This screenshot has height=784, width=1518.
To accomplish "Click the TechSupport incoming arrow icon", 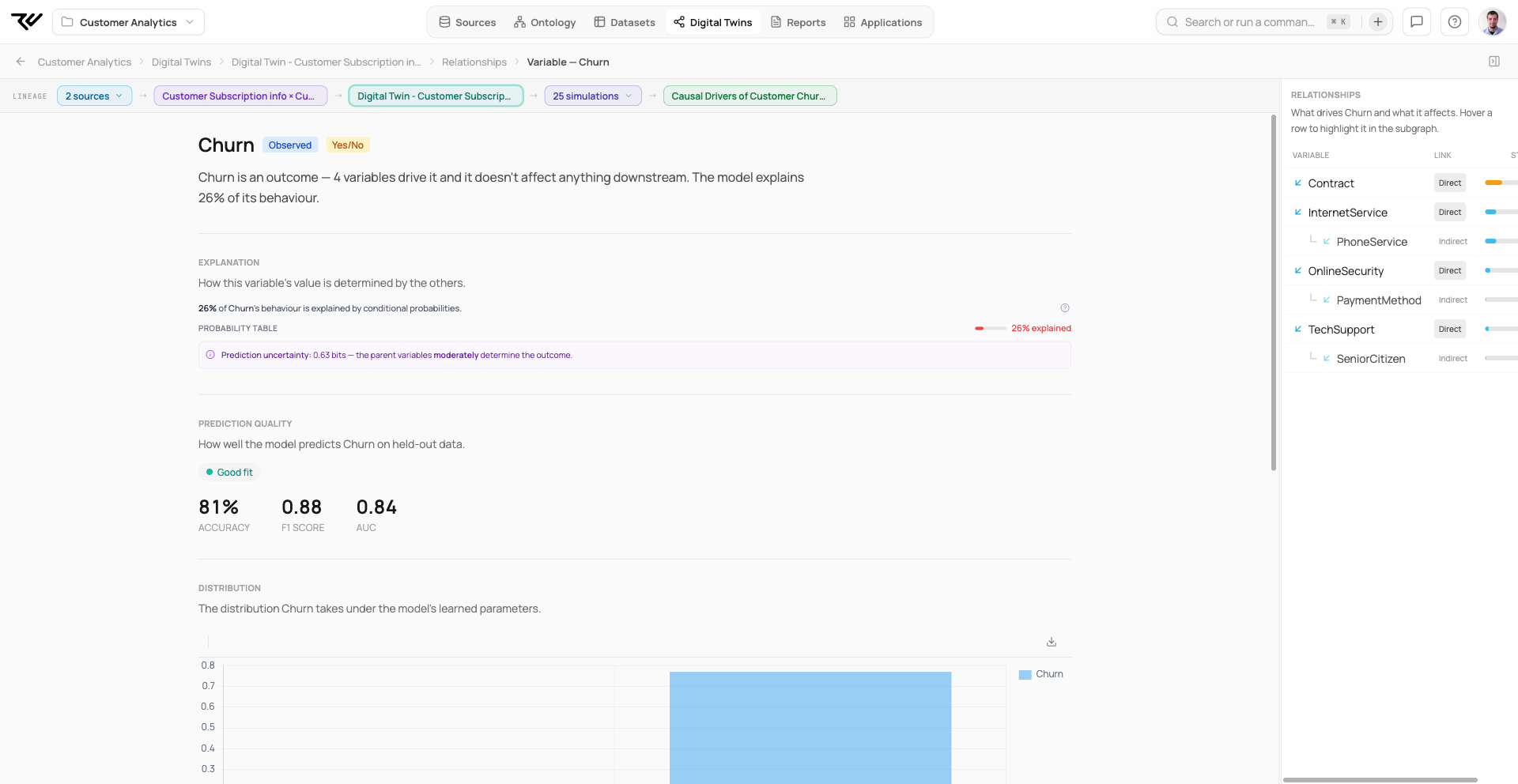I will click(1298, 329).
